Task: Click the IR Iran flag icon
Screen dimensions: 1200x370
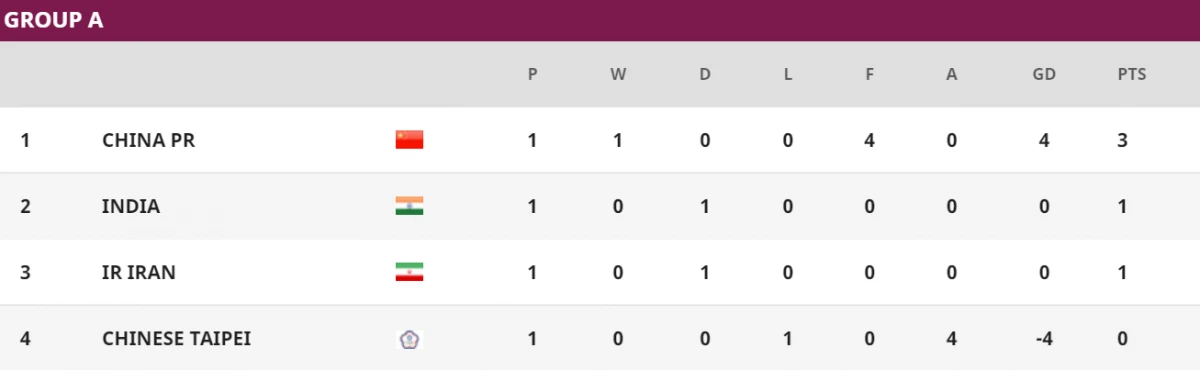Action: point(409,272)
